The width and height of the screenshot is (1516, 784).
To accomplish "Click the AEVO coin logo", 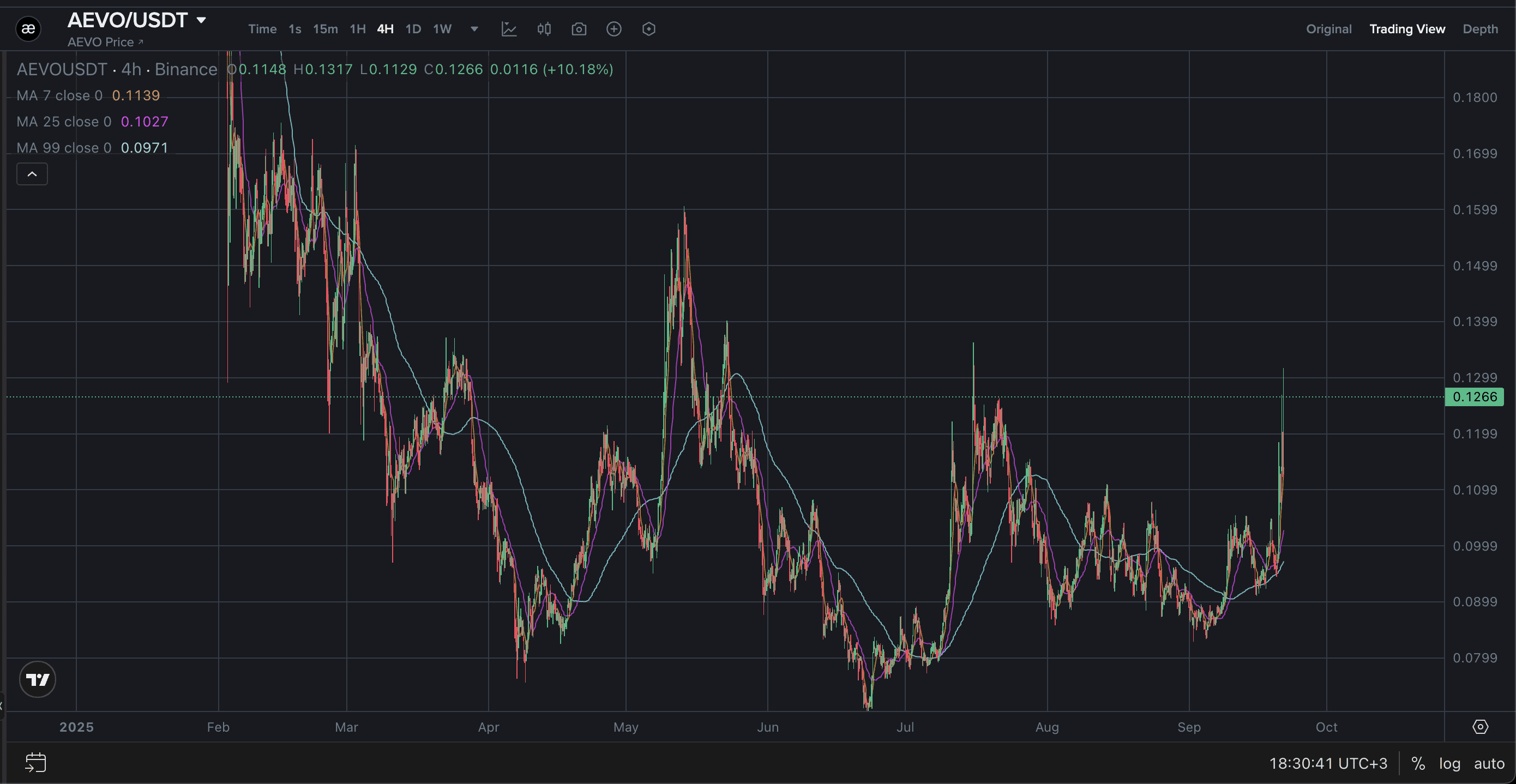I will coord(28,29).
